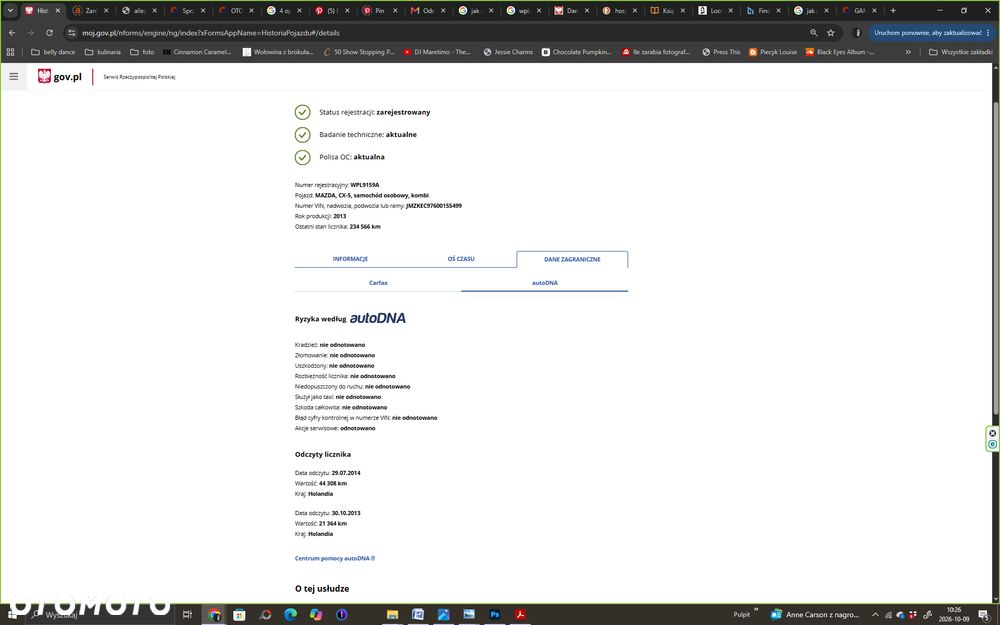Switch to the OŚ CZASU tab
The height and width of the screenshot is (625, 1000).
coord(461,259)
